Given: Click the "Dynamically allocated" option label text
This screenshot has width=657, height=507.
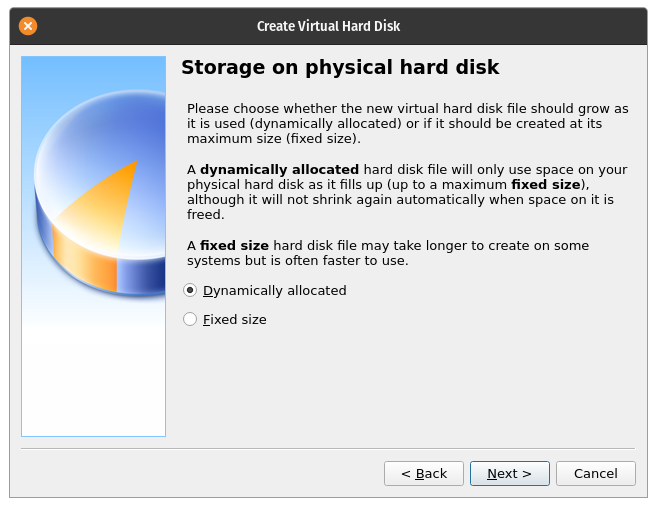Looking at the screenshot, I should tap(275, 291).
